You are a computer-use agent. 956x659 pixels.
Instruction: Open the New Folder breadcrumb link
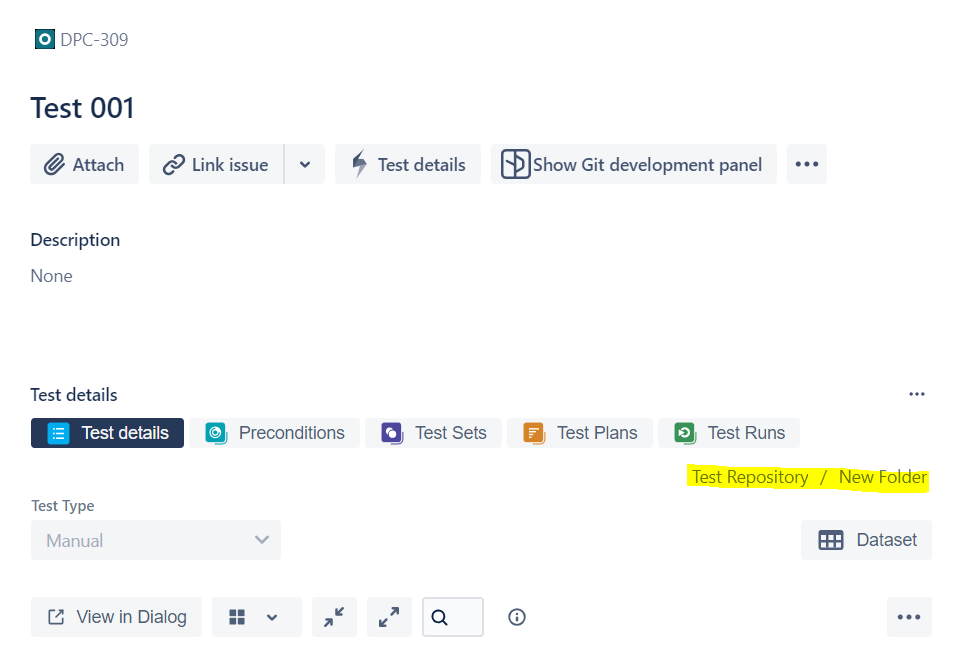(883, 477)
